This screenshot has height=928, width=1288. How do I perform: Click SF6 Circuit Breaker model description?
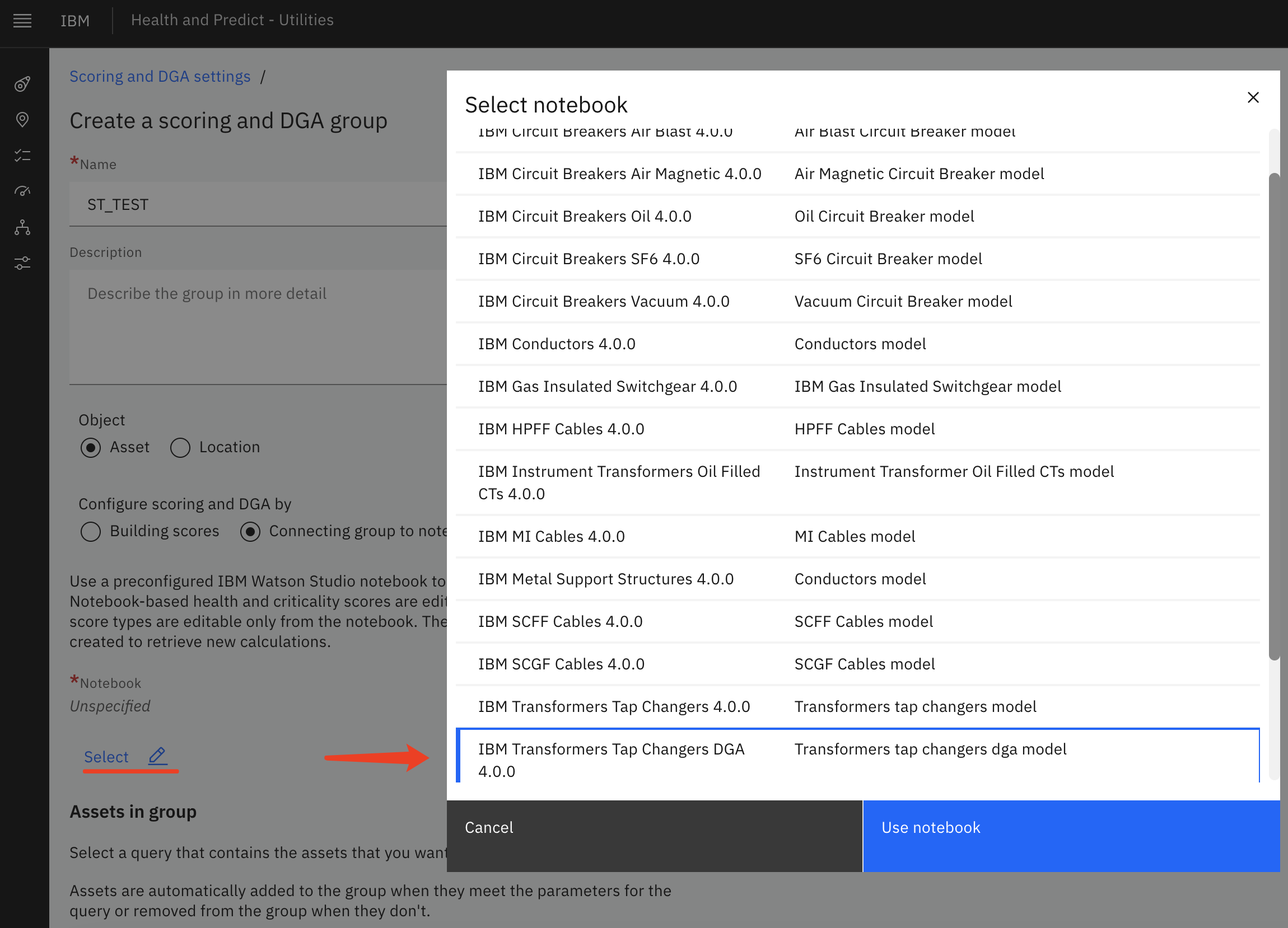point(888,259)
